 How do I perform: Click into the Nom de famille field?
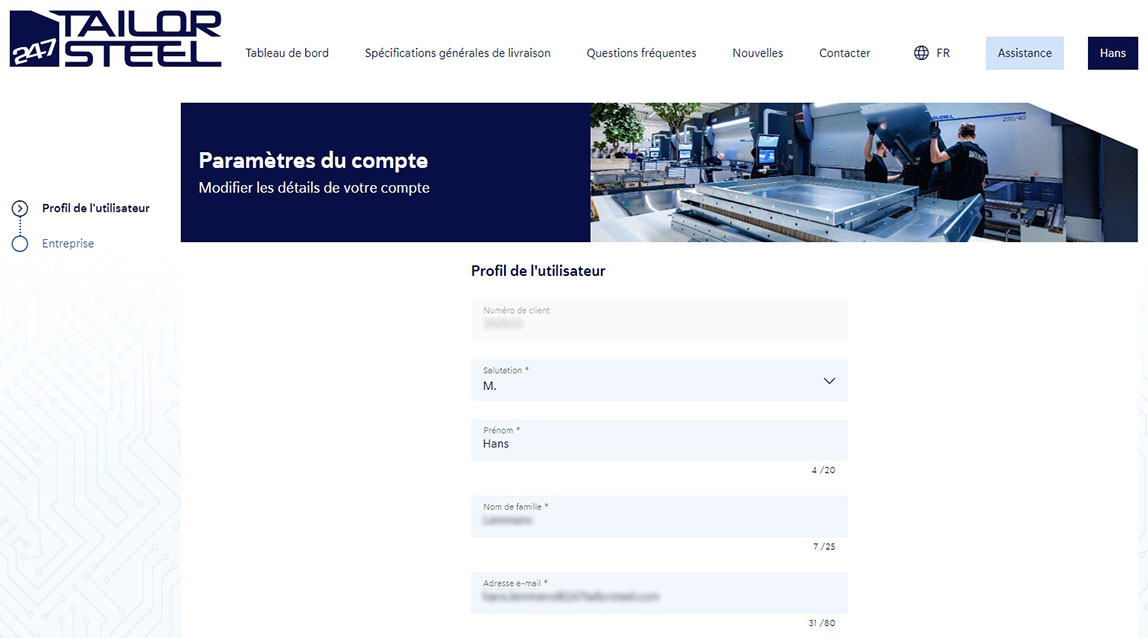point(659,518)
